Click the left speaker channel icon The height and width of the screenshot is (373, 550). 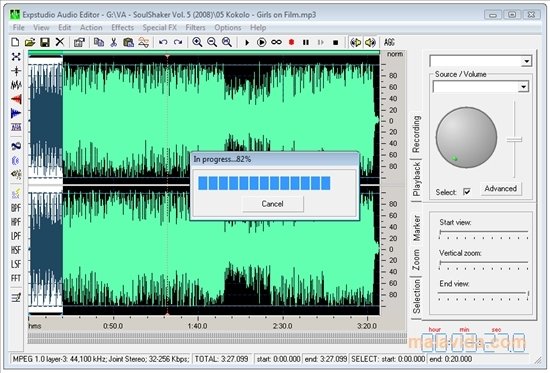356,42
